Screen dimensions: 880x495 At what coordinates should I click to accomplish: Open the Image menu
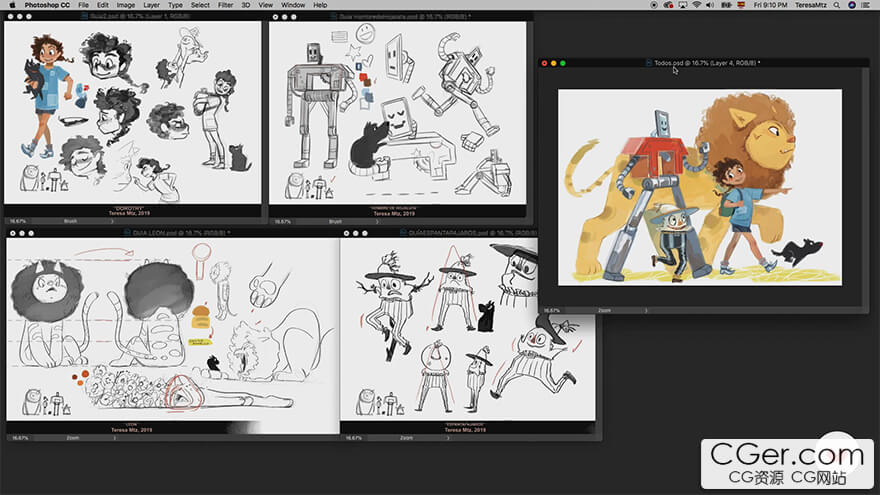click(126, 5)
